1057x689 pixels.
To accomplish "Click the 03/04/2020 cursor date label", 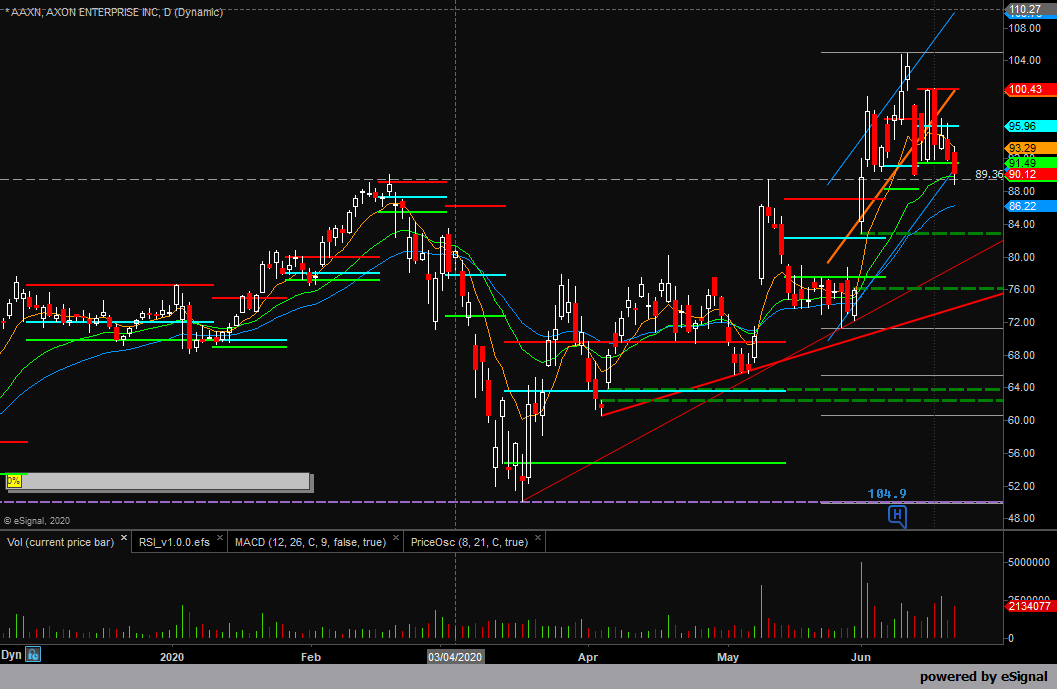I will click(456, 657).
